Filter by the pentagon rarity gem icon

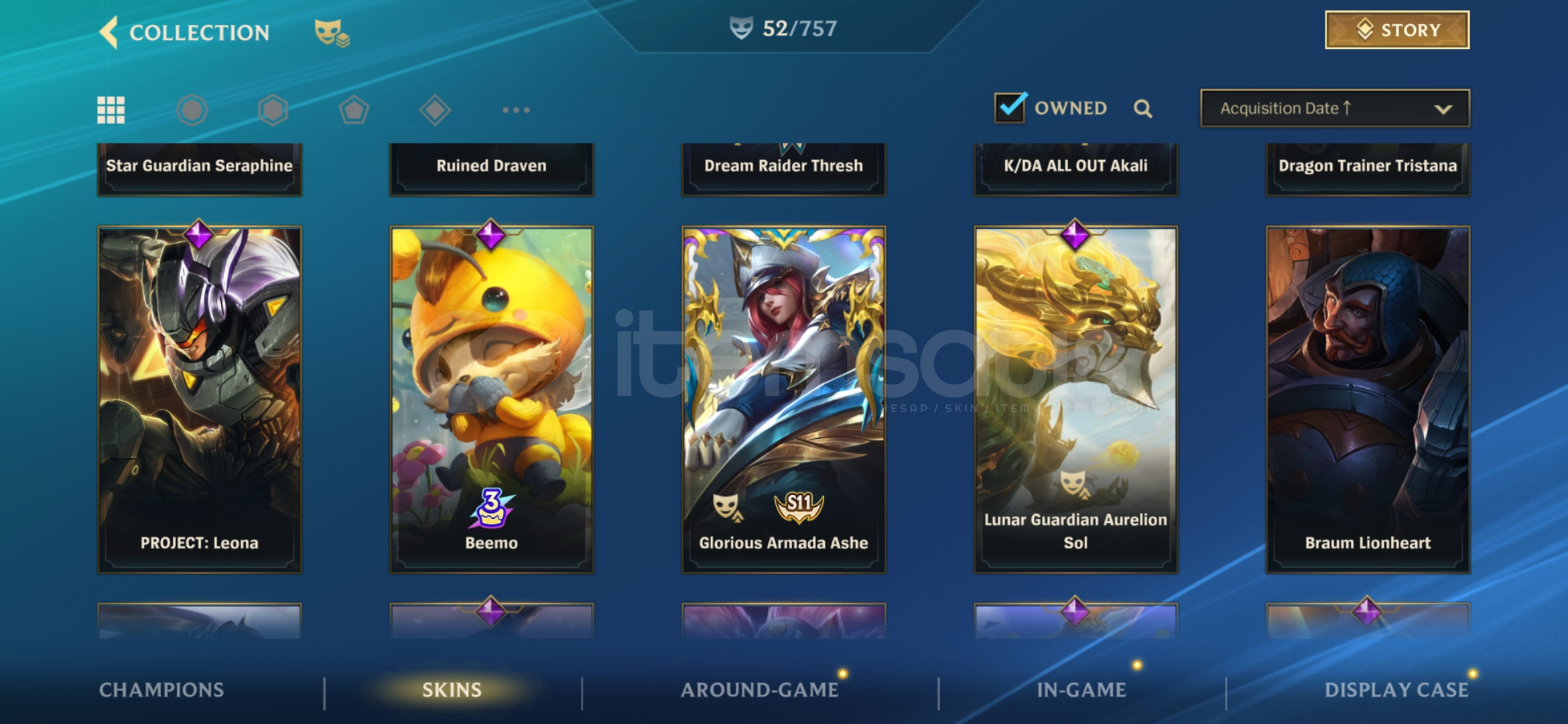point(354,110)
